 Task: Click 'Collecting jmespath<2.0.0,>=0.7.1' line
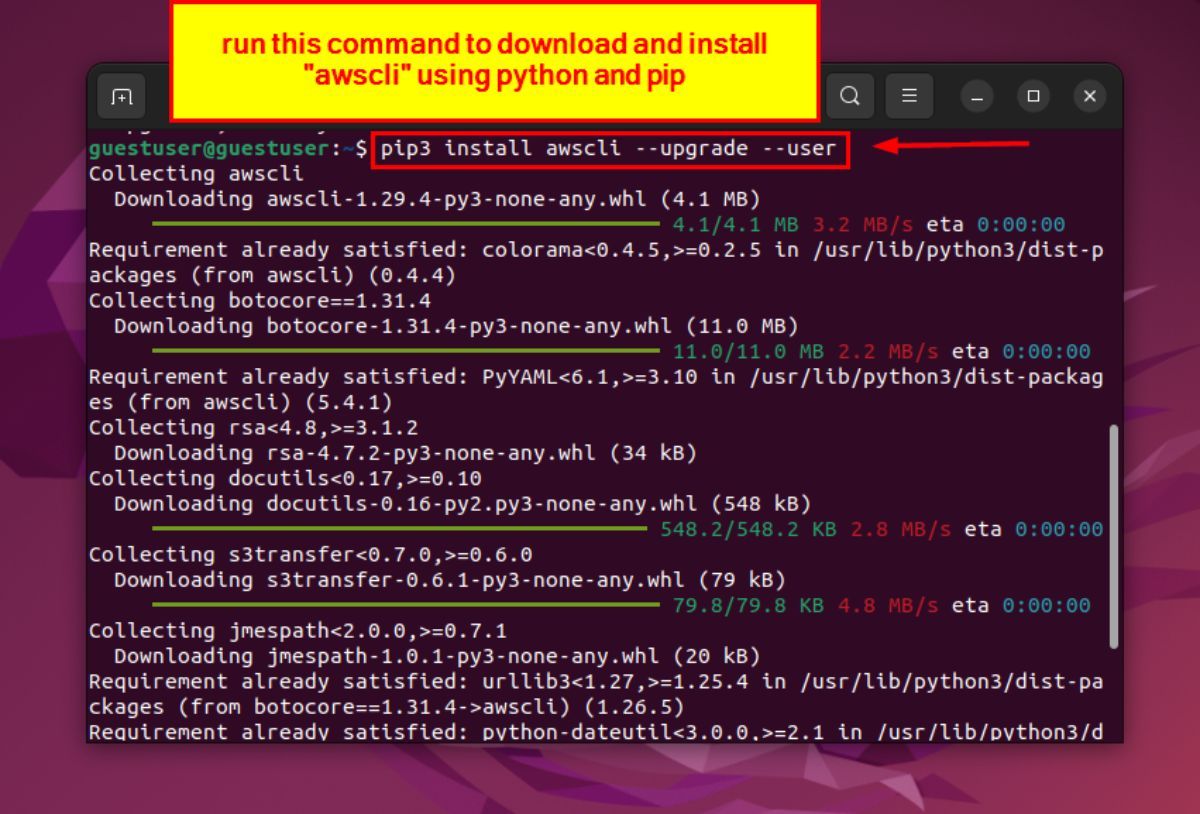[298, 631]
